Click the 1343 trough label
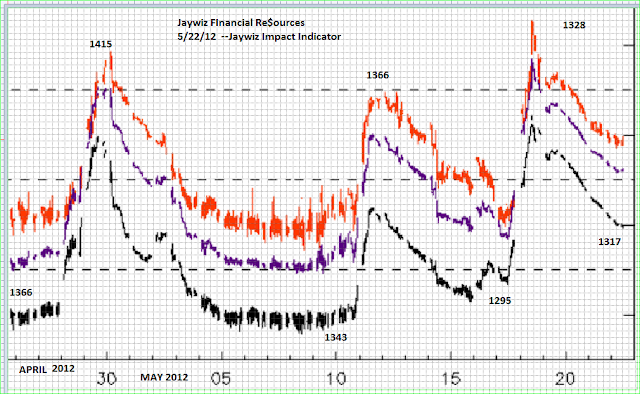Image resolution: width=640 pixels, height=394 pixels. (x=336, y=338)
